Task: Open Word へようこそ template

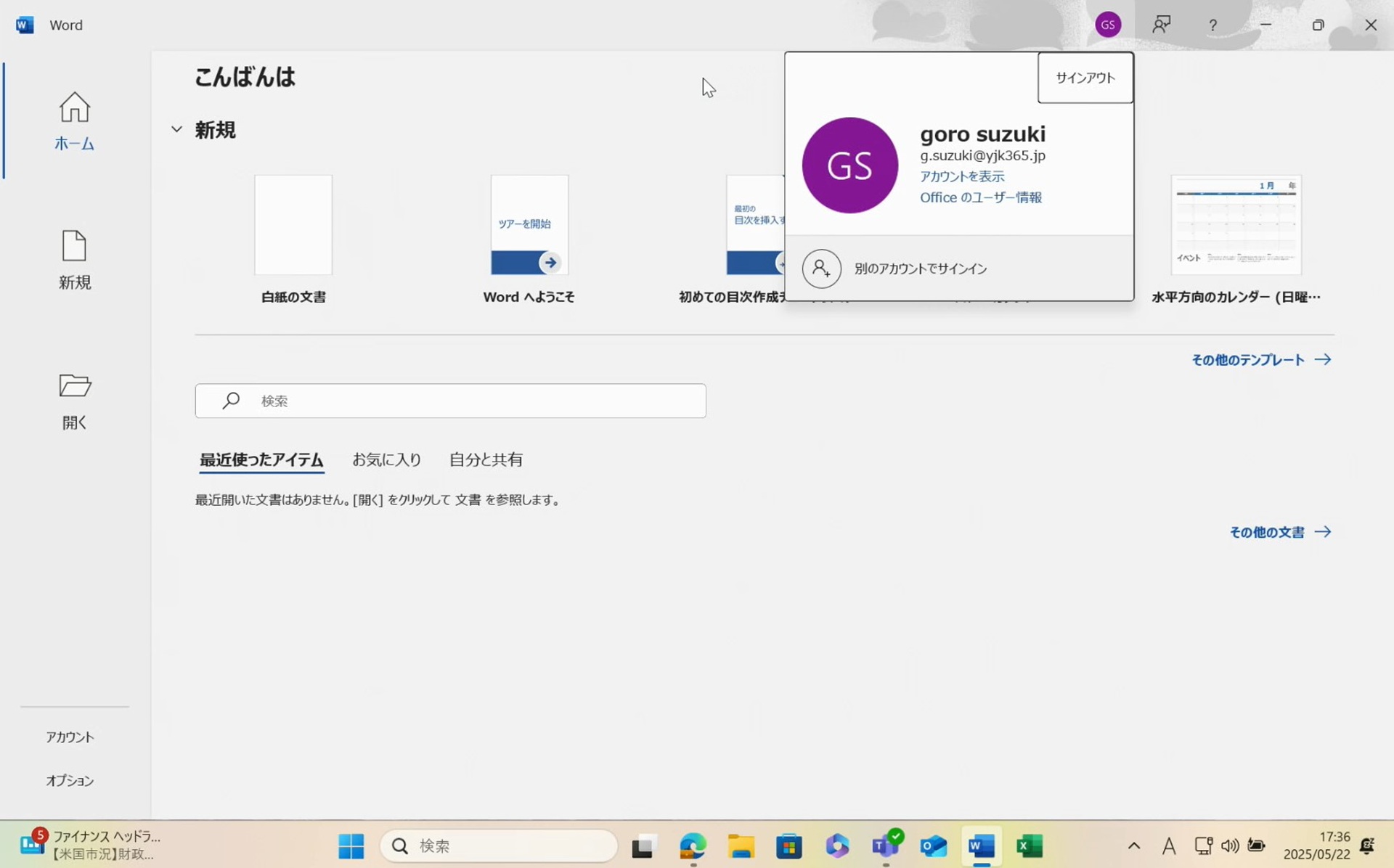Action: [529, 239]
